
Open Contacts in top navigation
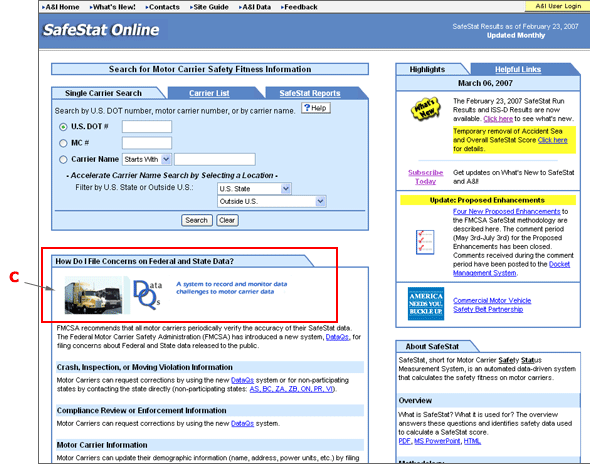(x=163, y=7)
